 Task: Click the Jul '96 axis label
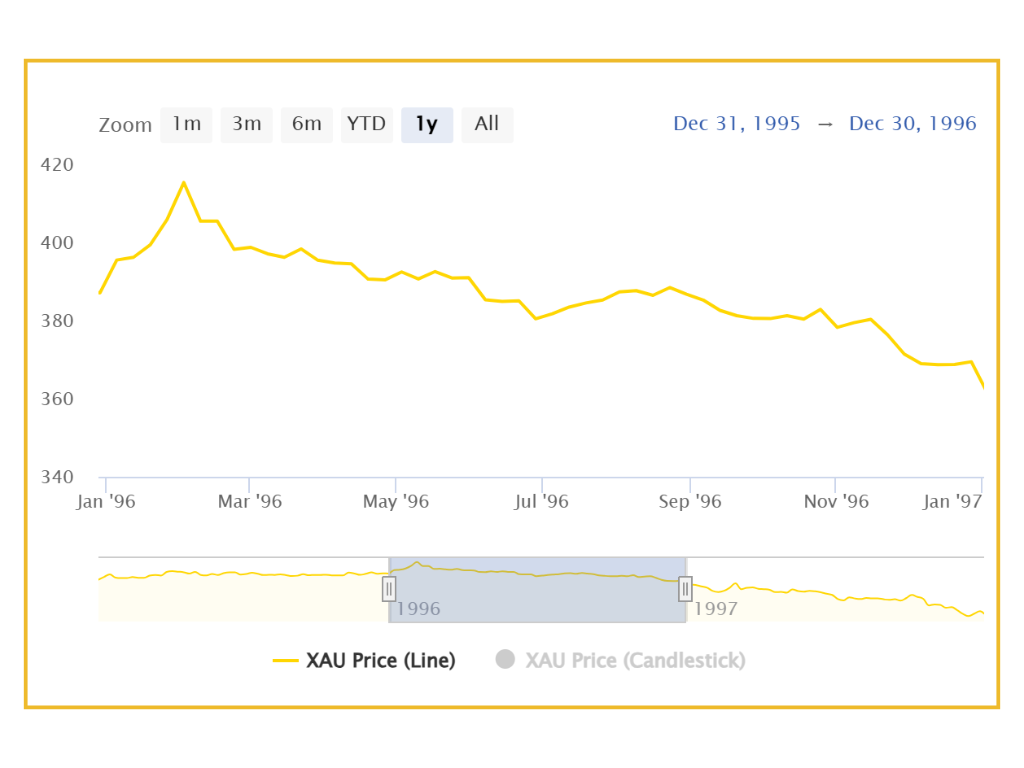(541, 502)
